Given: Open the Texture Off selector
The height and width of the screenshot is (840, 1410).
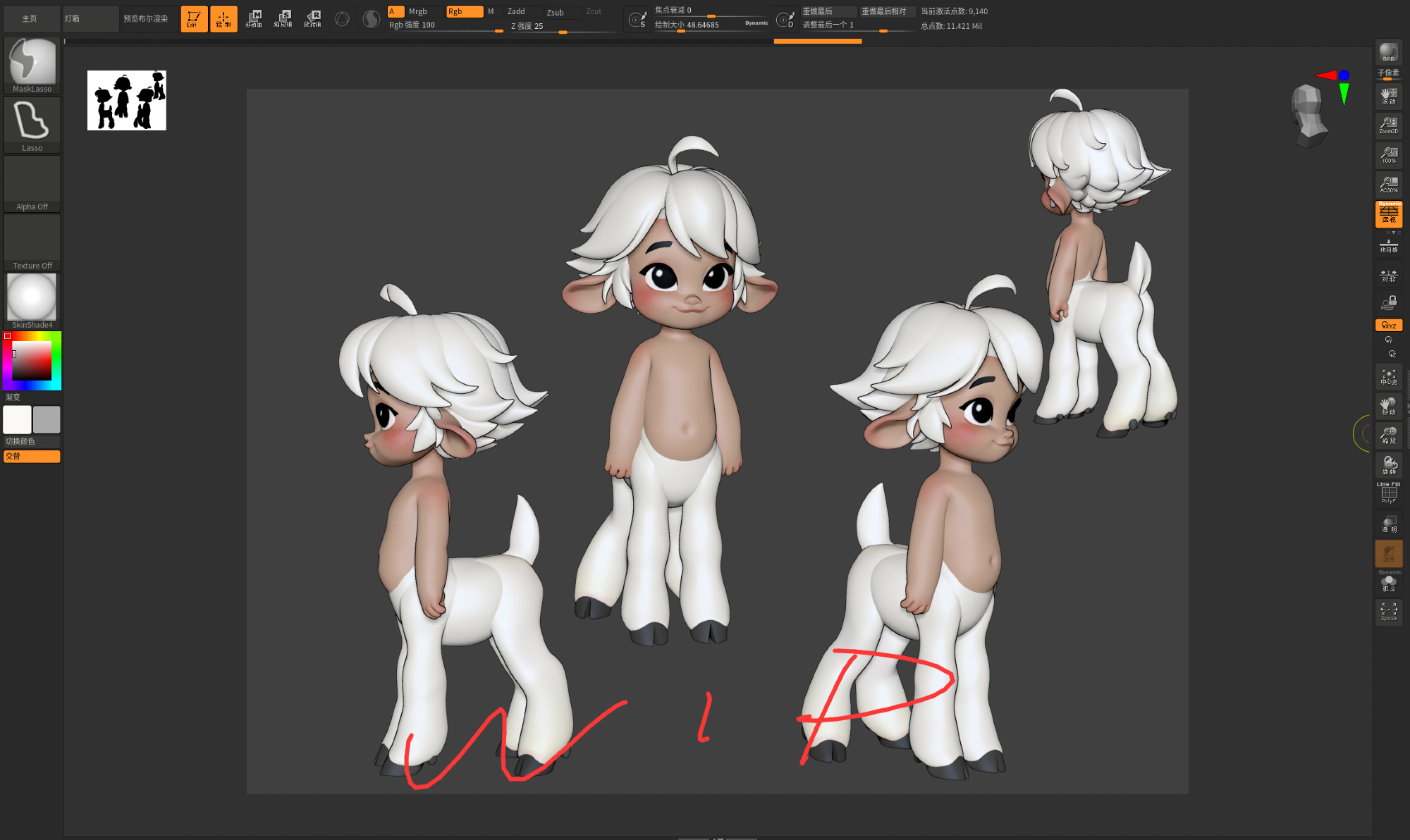Looking at the screenshot, I should click(32, 242).
